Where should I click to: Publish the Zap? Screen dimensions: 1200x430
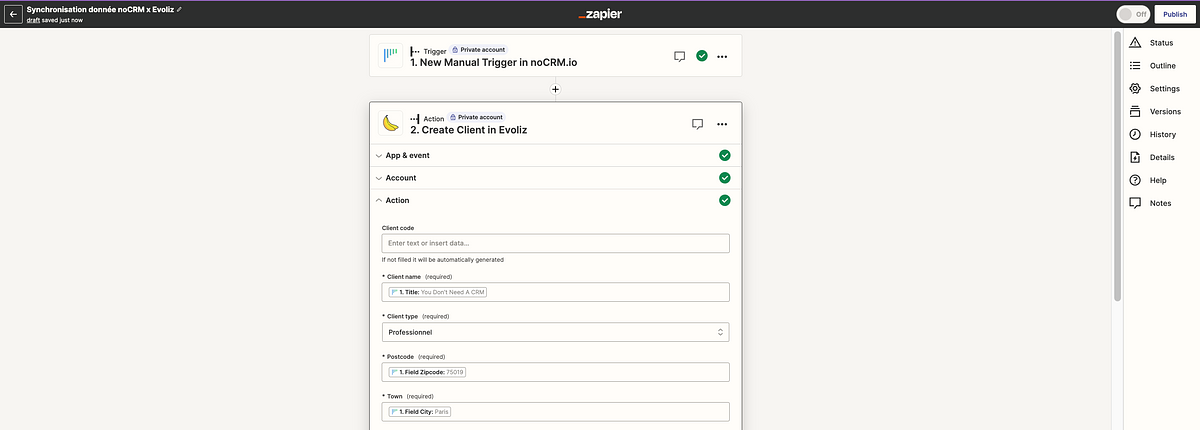pos(1173,14)
